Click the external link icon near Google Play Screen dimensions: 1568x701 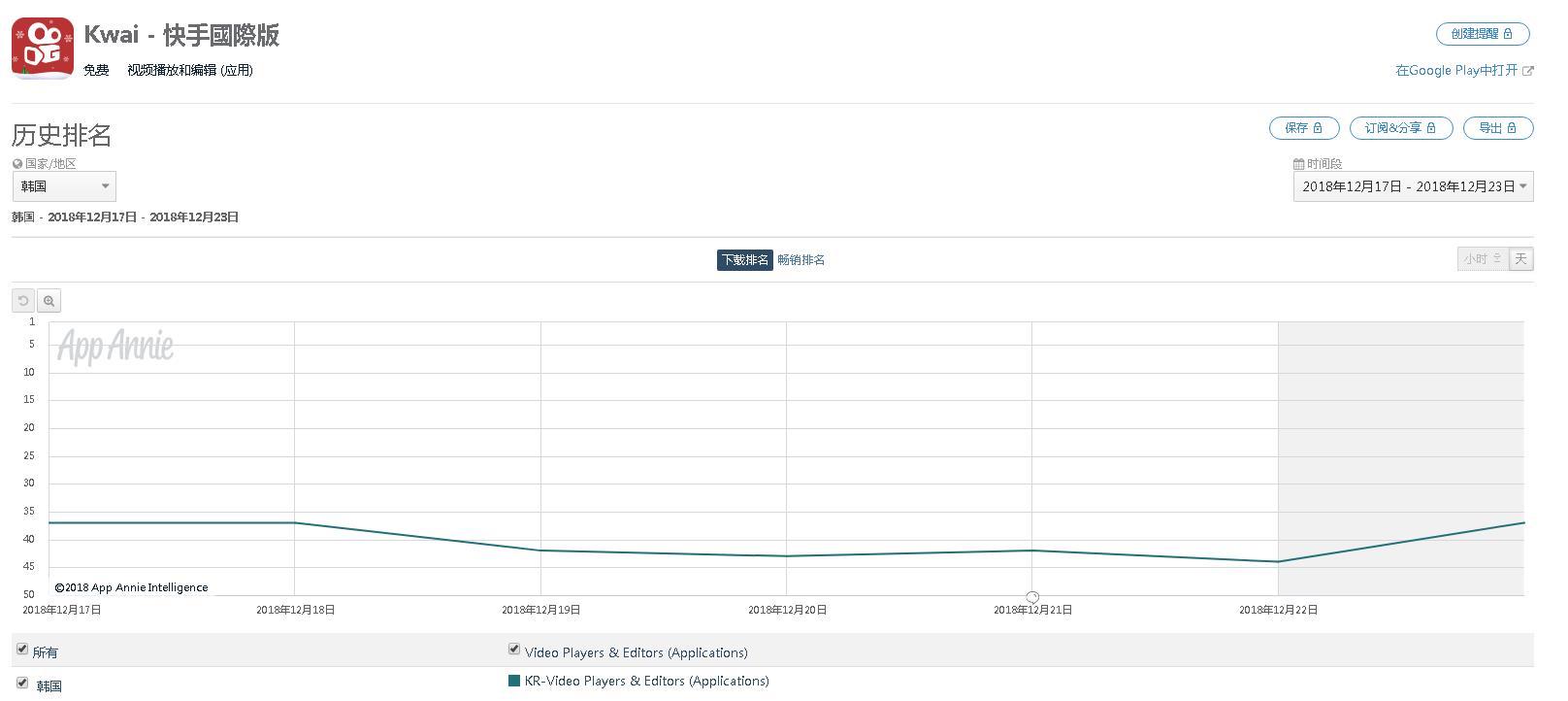[x=1528, y=71]
